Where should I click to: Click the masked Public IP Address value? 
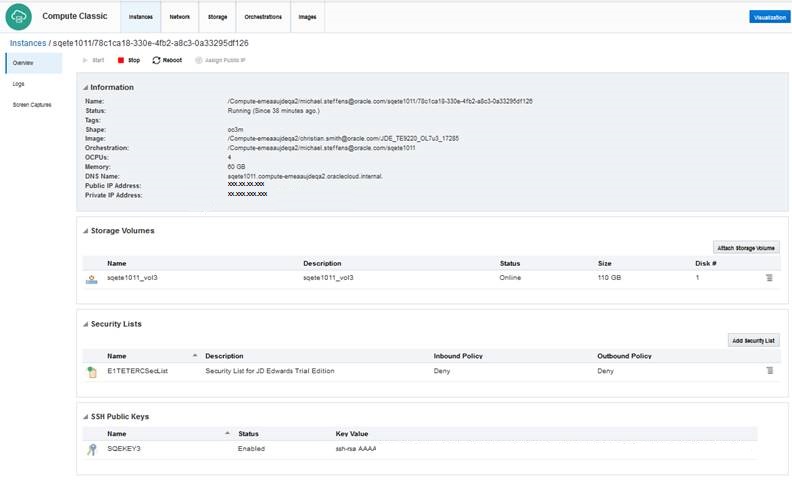[246, 184]
